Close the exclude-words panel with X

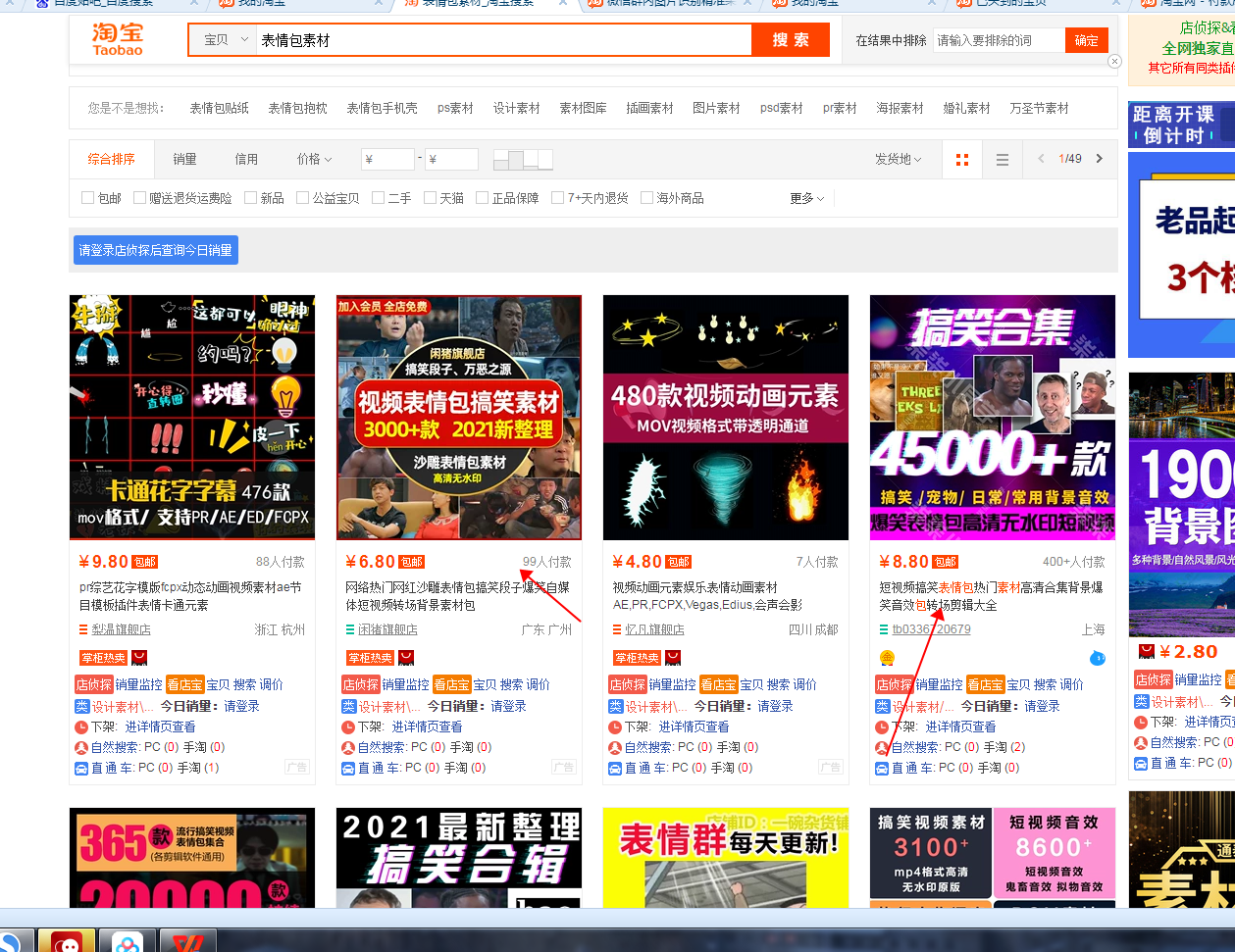1114,62
